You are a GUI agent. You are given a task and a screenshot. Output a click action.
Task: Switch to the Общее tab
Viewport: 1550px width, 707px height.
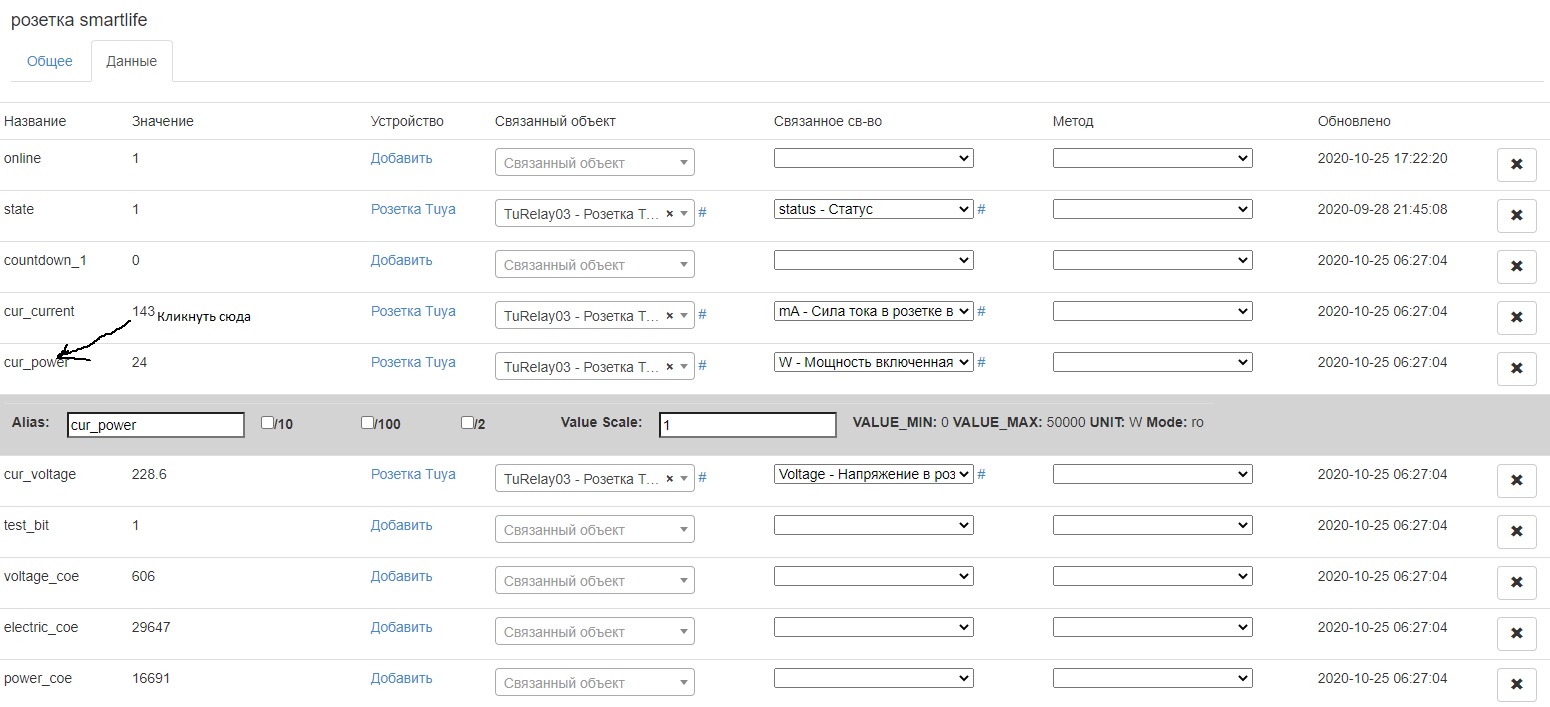click(x=50, y=61)
